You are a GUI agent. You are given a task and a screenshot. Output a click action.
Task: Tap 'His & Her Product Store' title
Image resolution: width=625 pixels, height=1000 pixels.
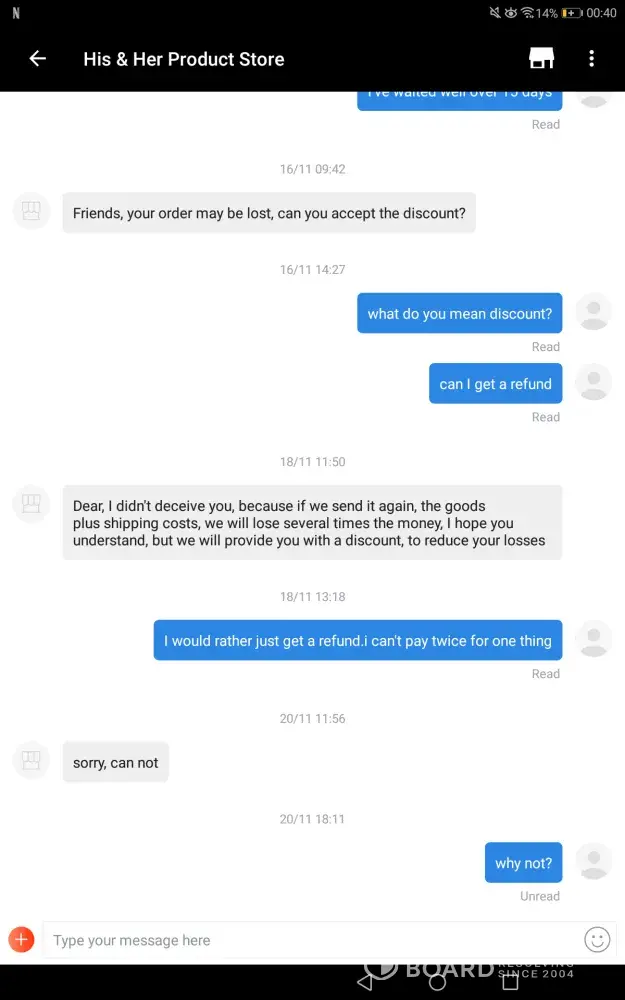click(x=184, y=59)
